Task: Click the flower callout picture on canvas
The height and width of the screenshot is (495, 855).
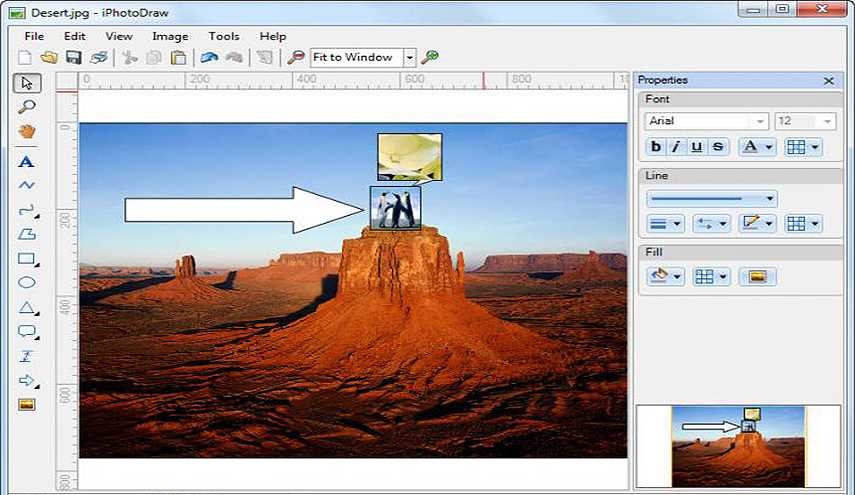Action: (410, 157)
